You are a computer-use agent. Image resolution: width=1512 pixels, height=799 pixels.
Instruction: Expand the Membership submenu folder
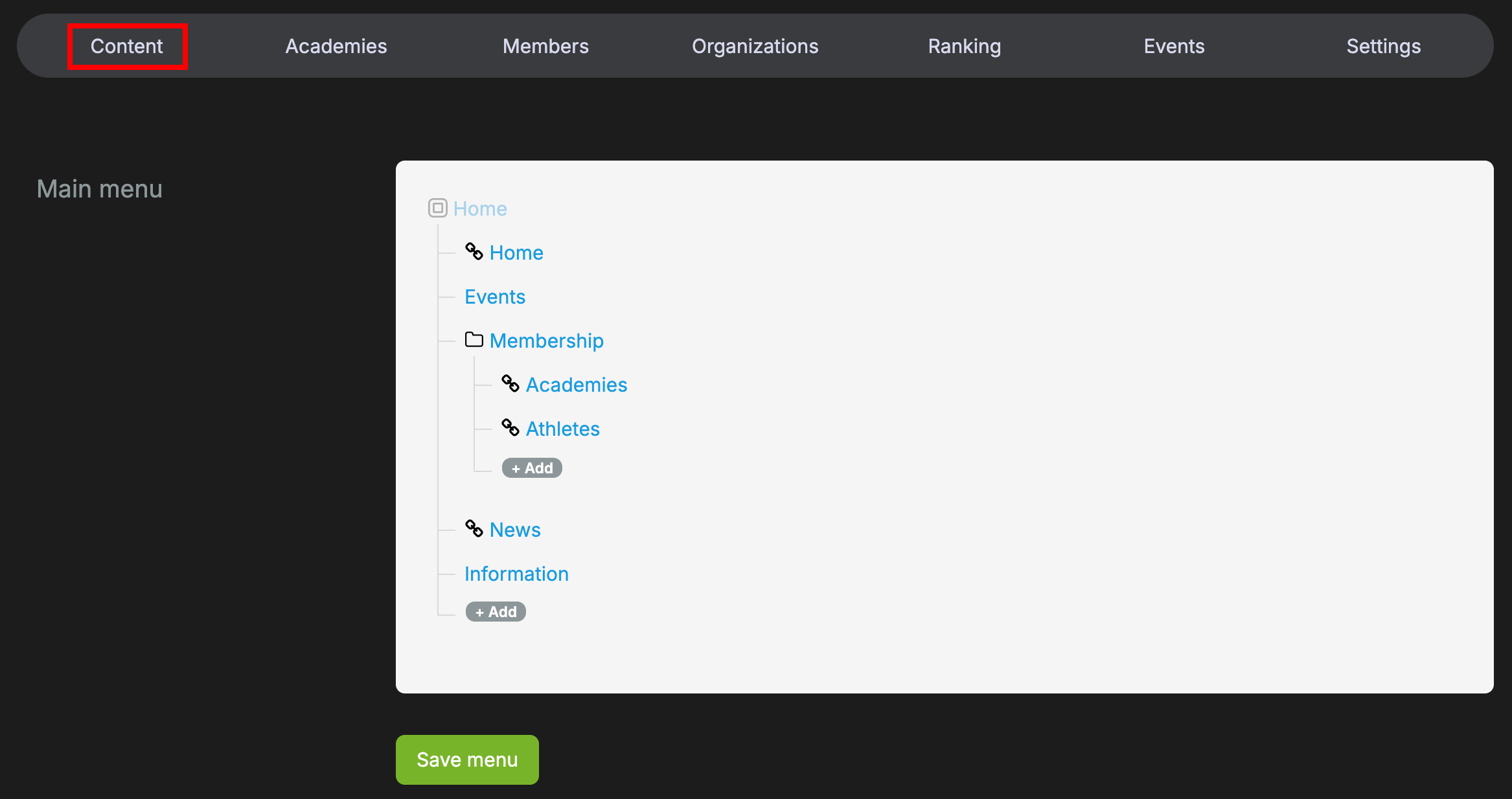point(546,341)
